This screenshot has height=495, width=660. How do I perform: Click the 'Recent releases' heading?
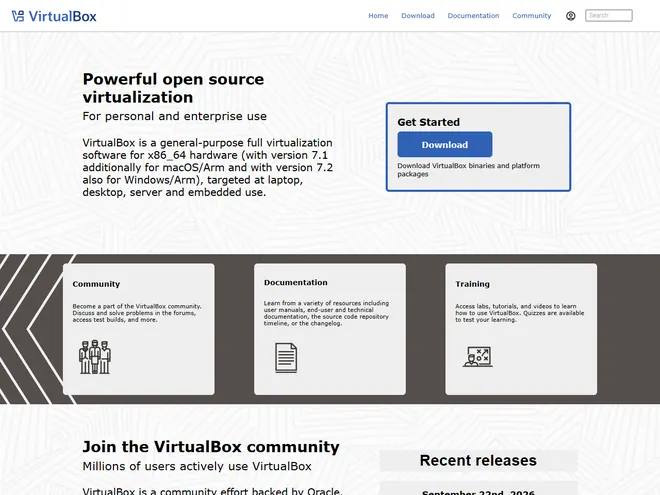[x=478, y=460]
